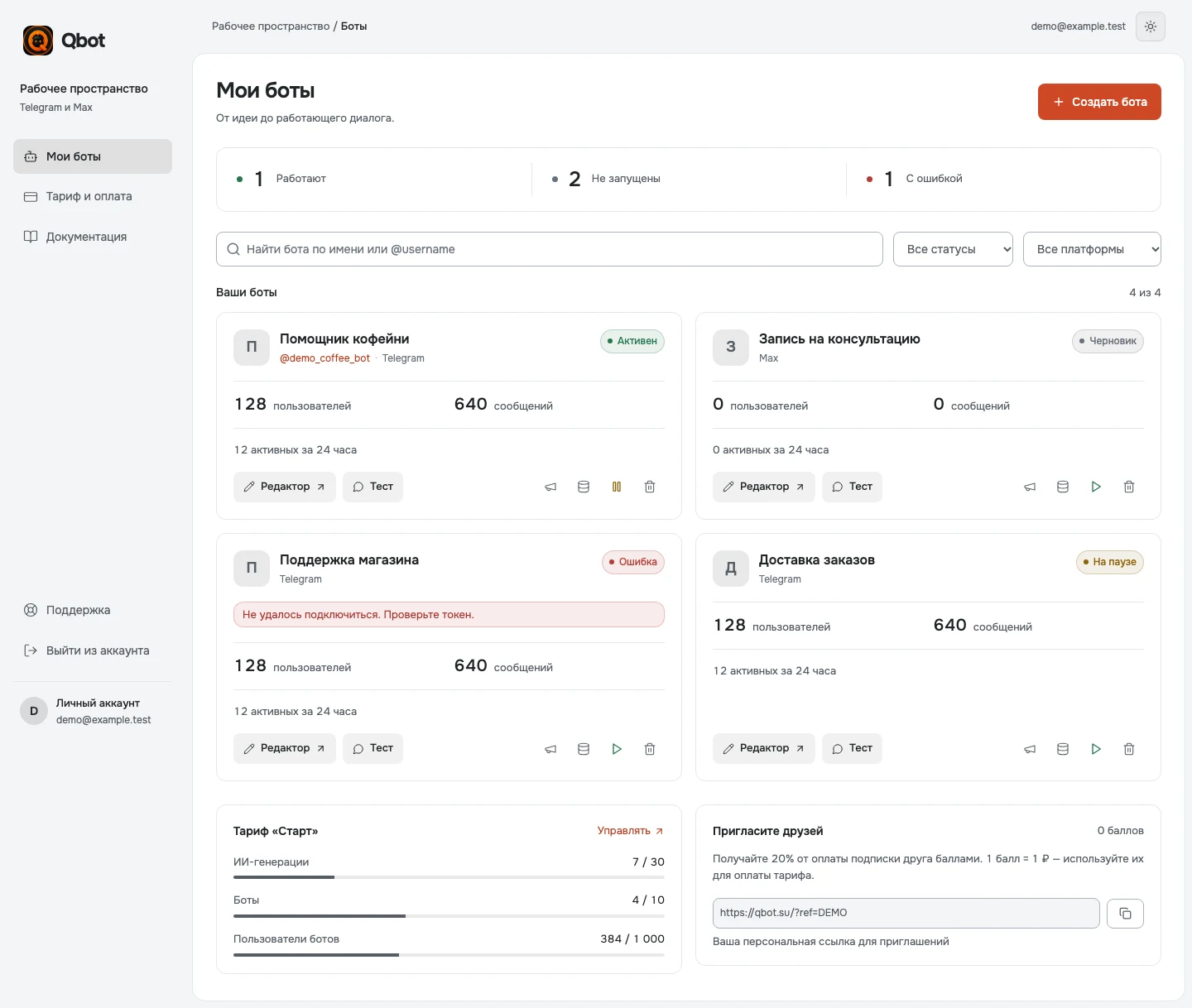Resume the Доставка заказов bot

coord(1096,749)
